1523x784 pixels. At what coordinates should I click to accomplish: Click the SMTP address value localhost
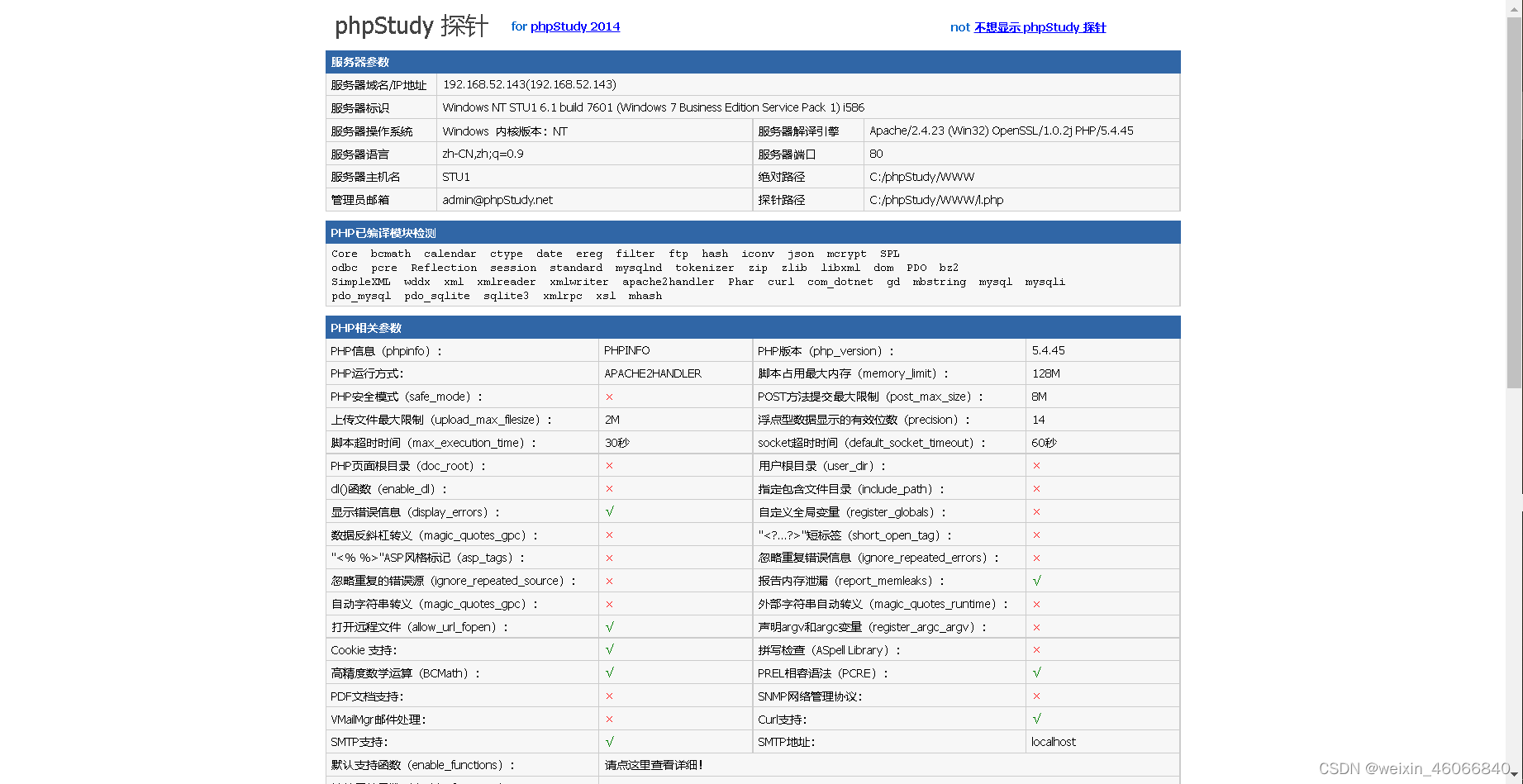click(x=1054, y=742)
